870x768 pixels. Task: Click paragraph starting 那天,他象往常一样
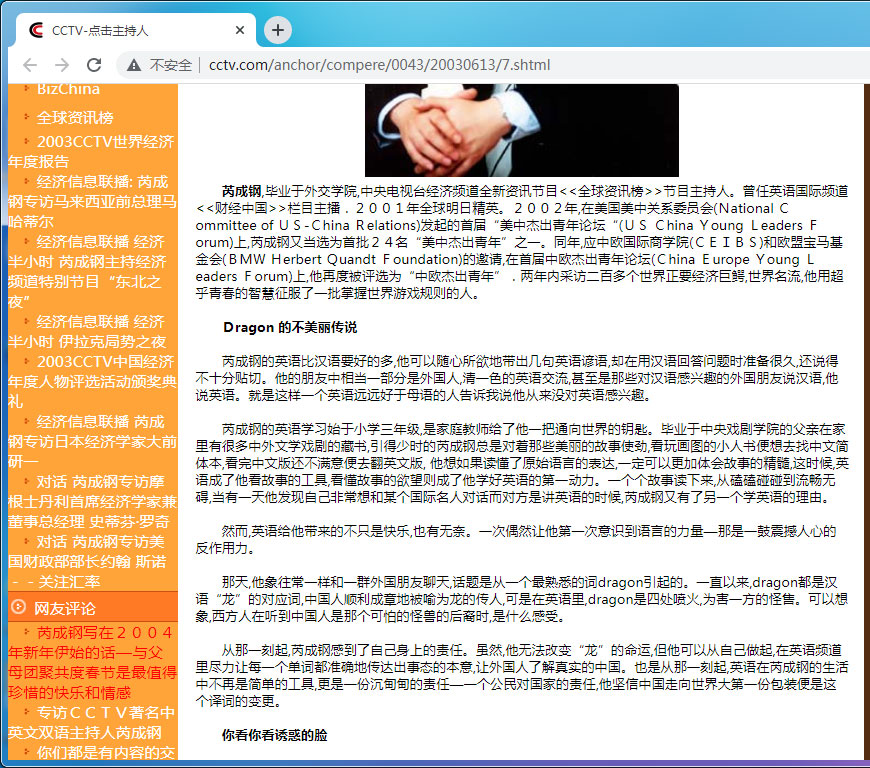tap(522, 599)
